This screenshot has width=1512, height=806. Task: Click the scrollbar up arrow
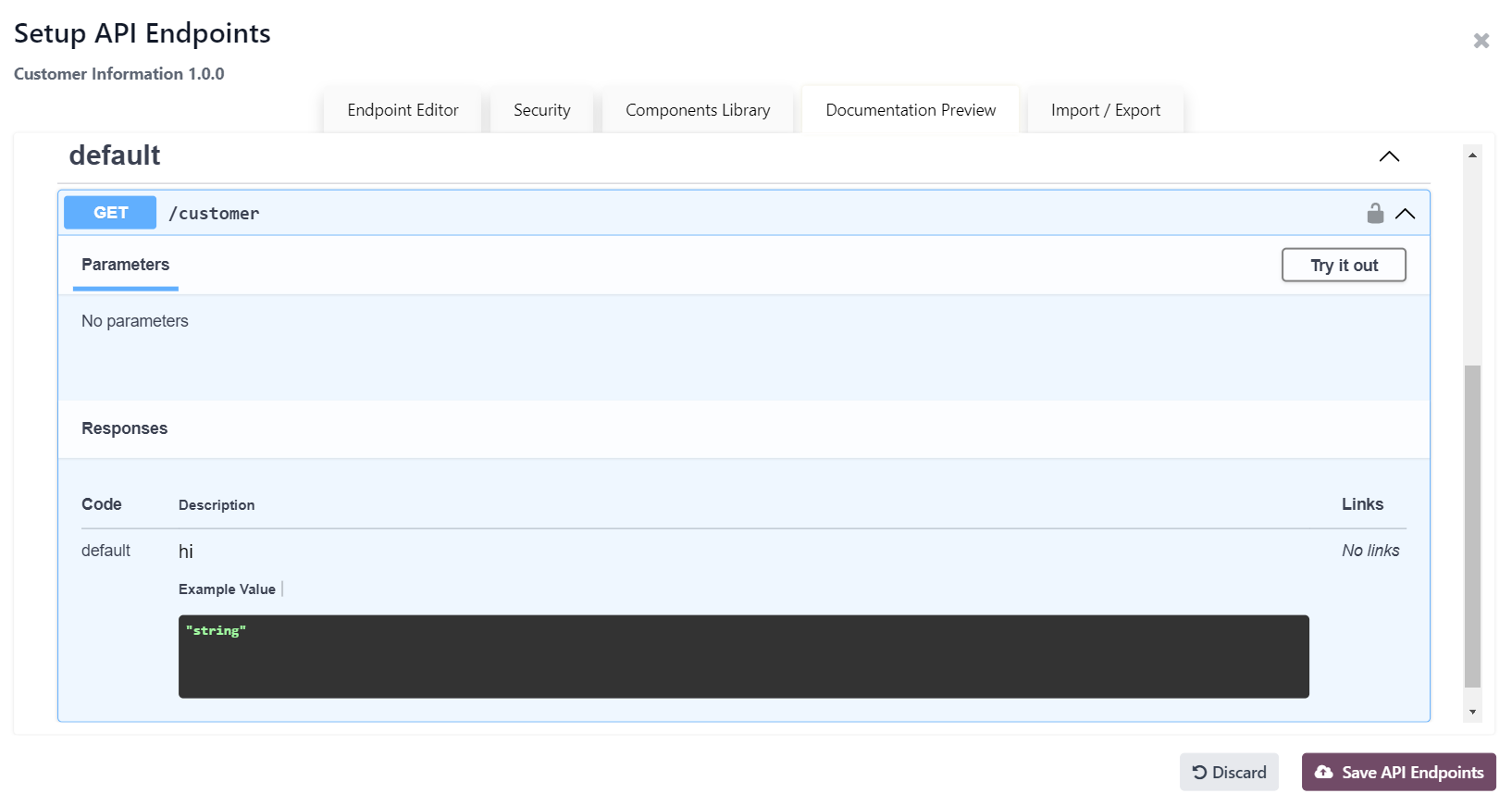(1472, 155)
